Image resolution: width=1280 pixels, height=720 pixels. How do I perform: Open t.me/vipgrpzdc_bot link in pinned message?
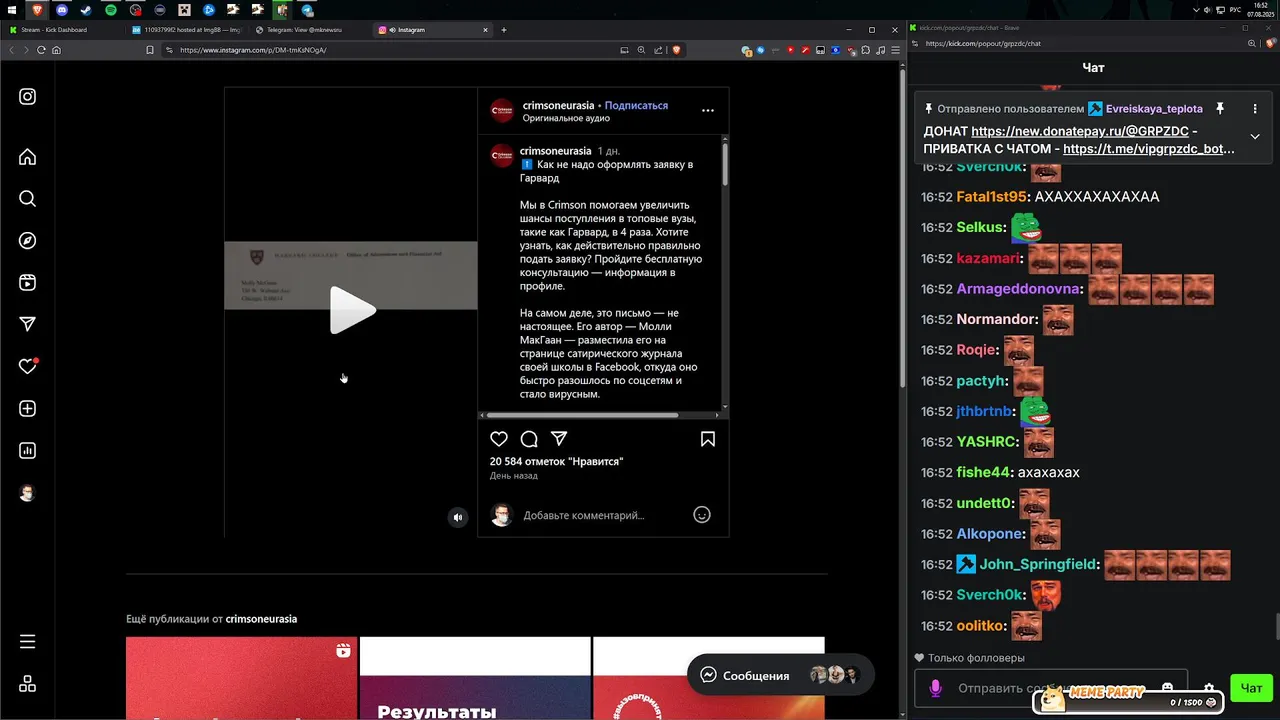1149,149
